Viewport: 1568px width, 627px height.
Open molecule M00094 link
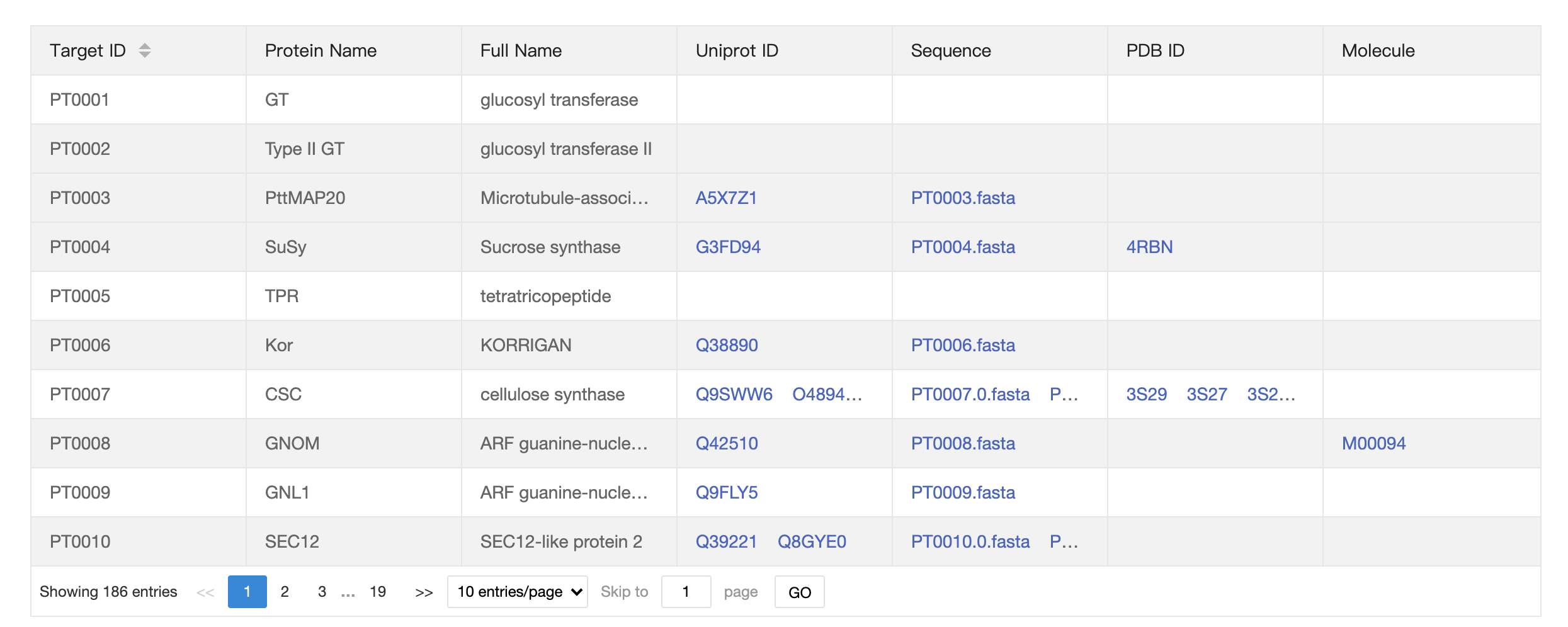[1373, 443]
